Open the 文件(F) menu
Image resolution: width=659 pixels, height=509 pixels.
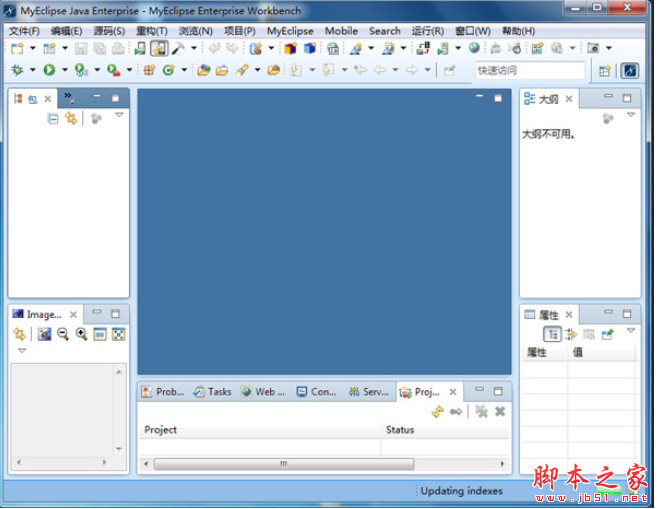tap(24, 31)
